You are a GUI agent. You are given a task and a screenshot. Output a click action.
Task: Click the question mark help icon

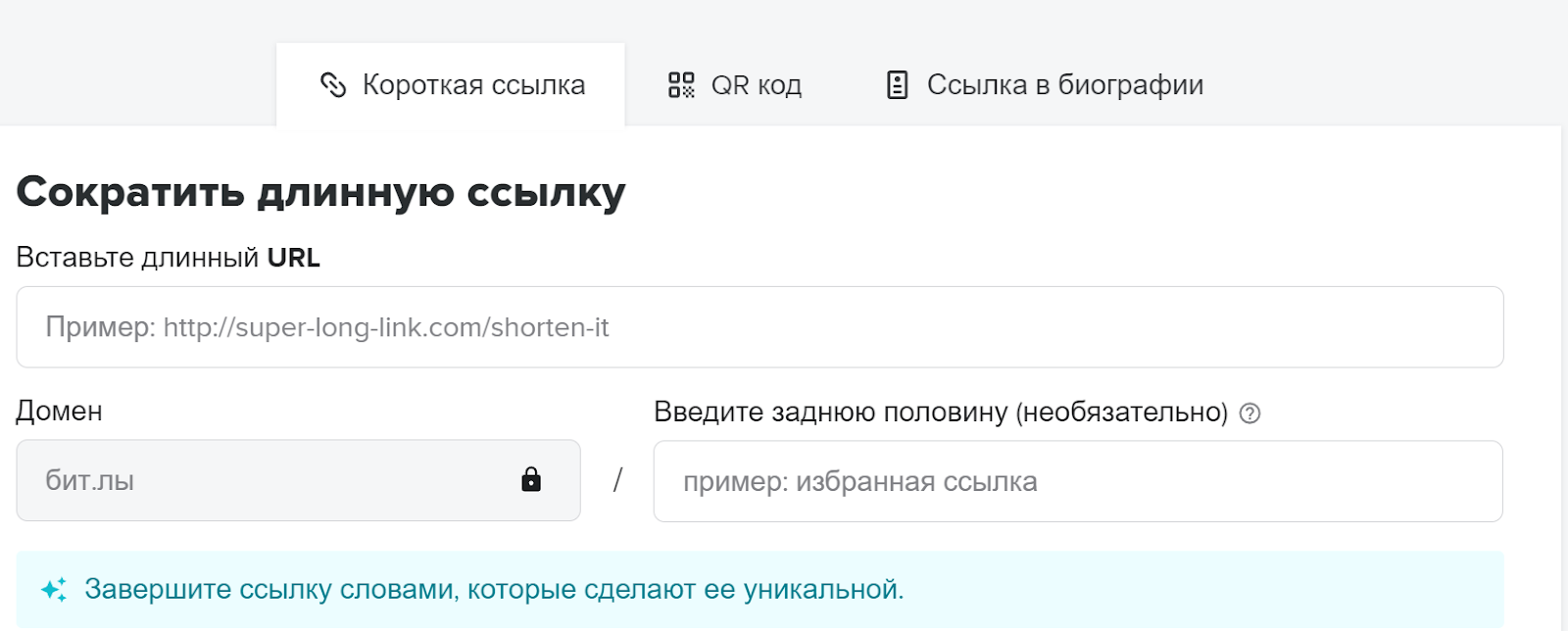[1249, 413]
